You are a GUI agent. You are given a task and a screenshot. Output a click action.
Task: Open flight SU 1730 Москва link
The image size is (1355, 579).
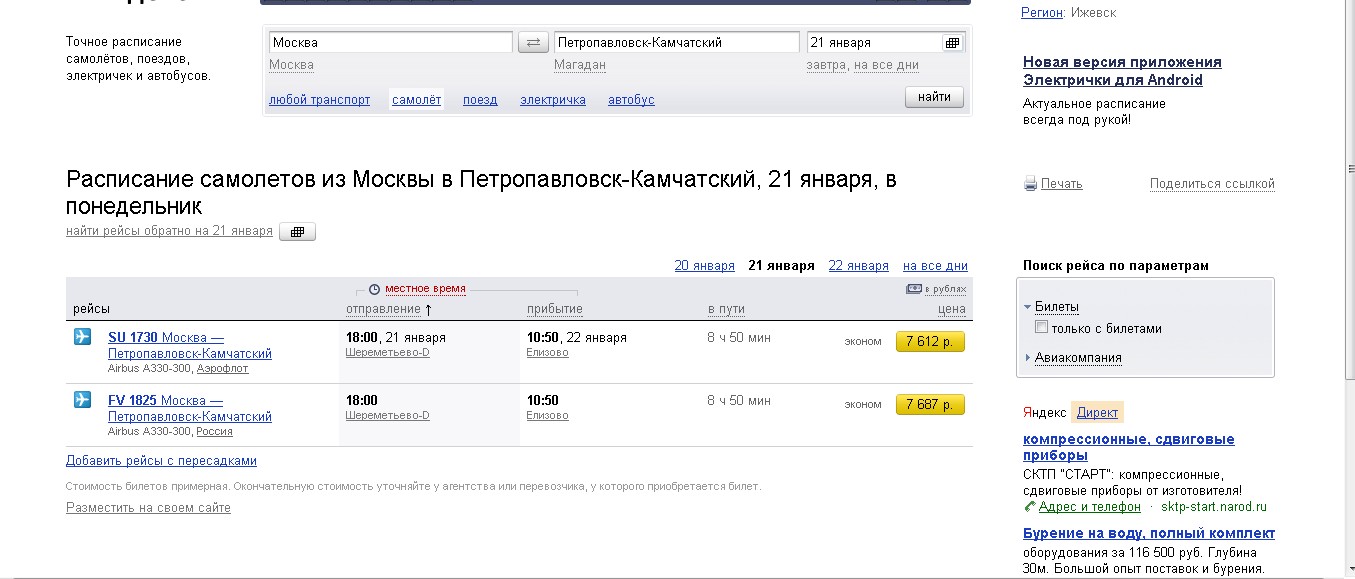point(190,345)
